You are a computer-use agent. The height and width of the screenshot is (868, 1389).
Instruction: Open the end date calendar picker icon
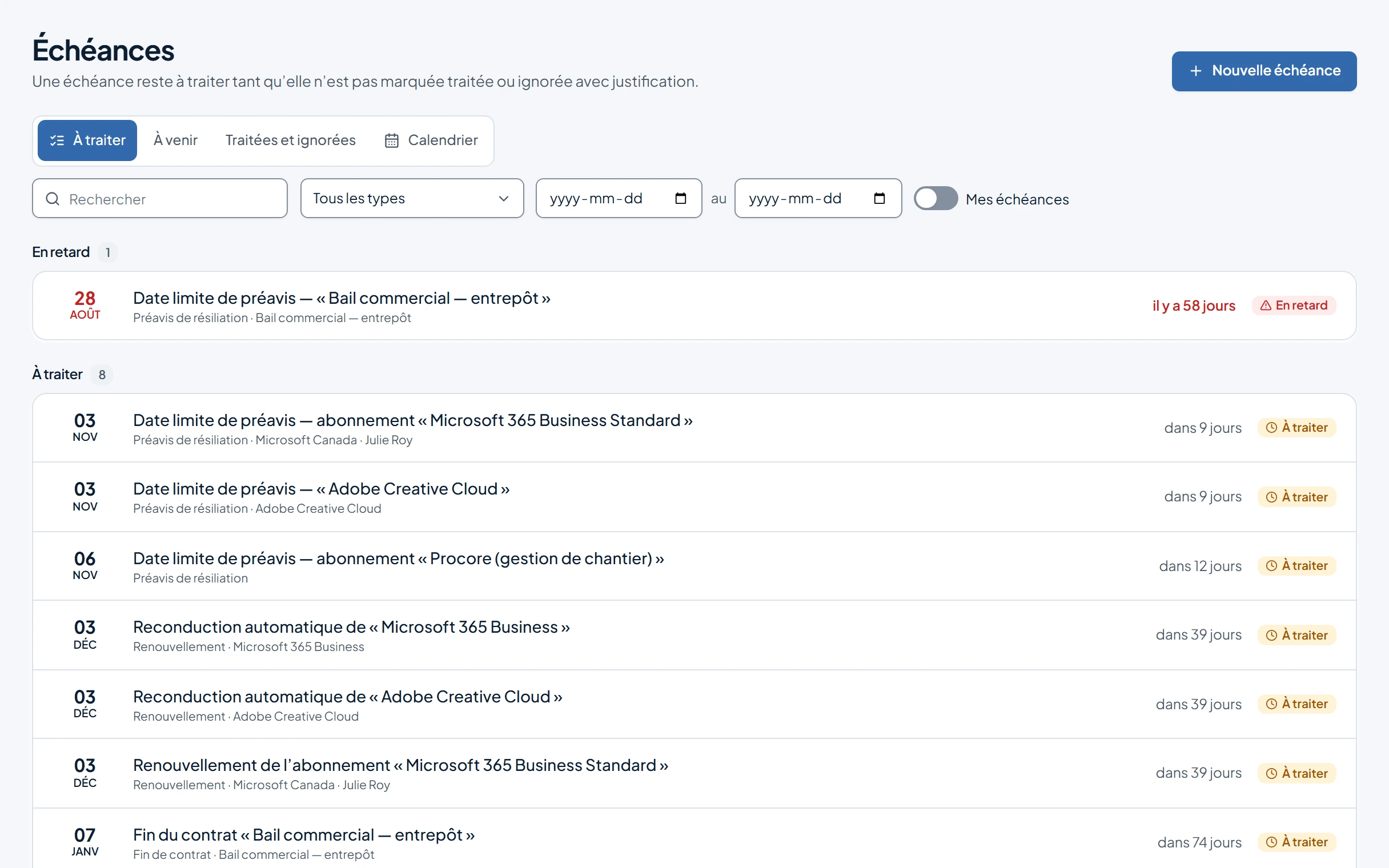[x=880, y=198]
